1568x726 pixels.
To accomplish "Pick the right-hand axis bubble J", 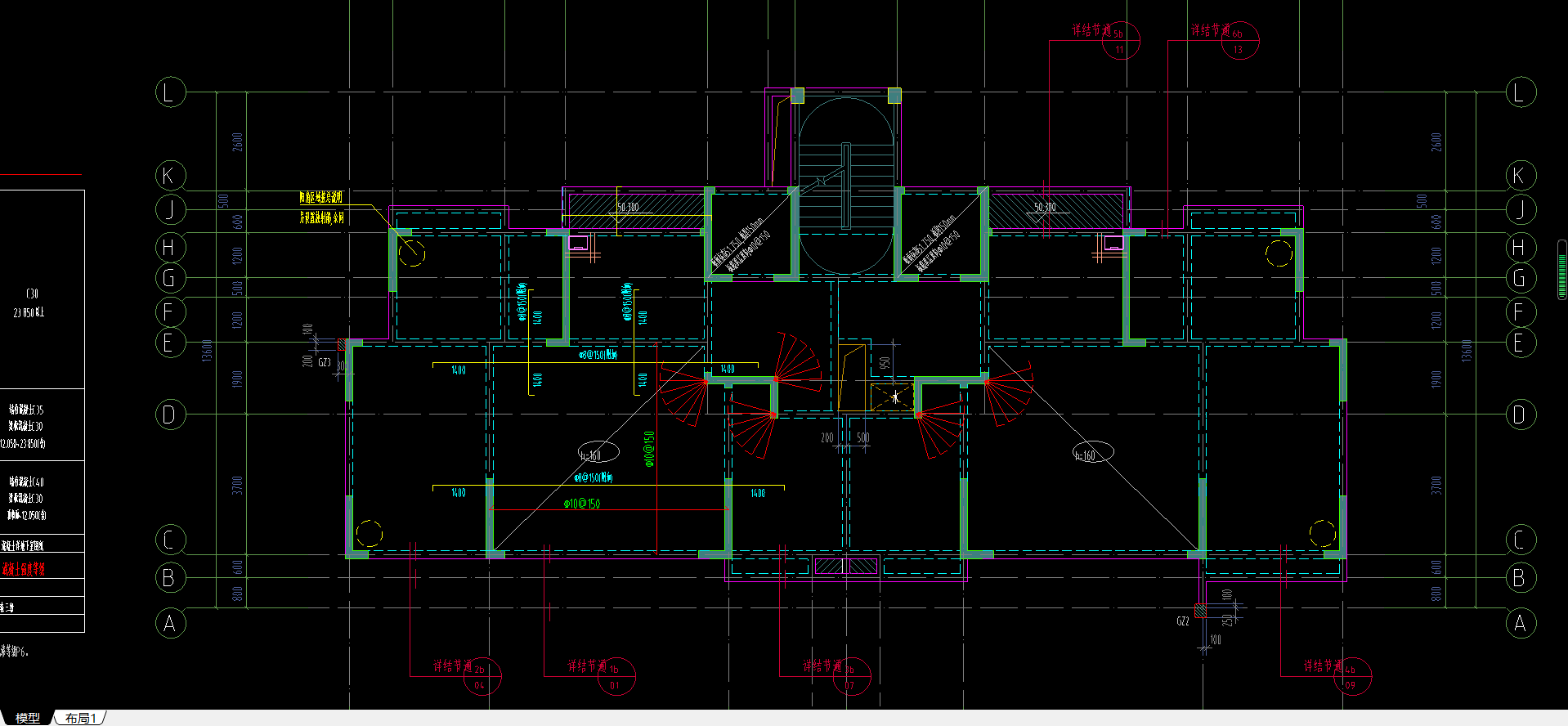I will [x=1521, y=210].
